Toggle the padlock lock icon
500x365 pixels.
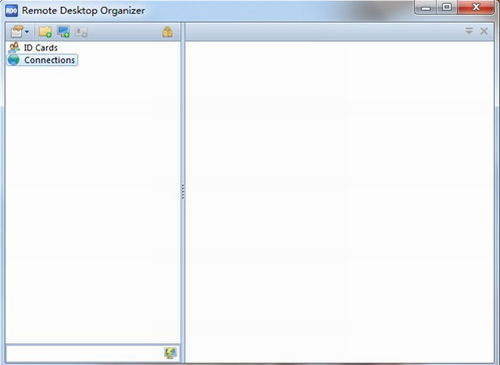(x=167, y=32)
